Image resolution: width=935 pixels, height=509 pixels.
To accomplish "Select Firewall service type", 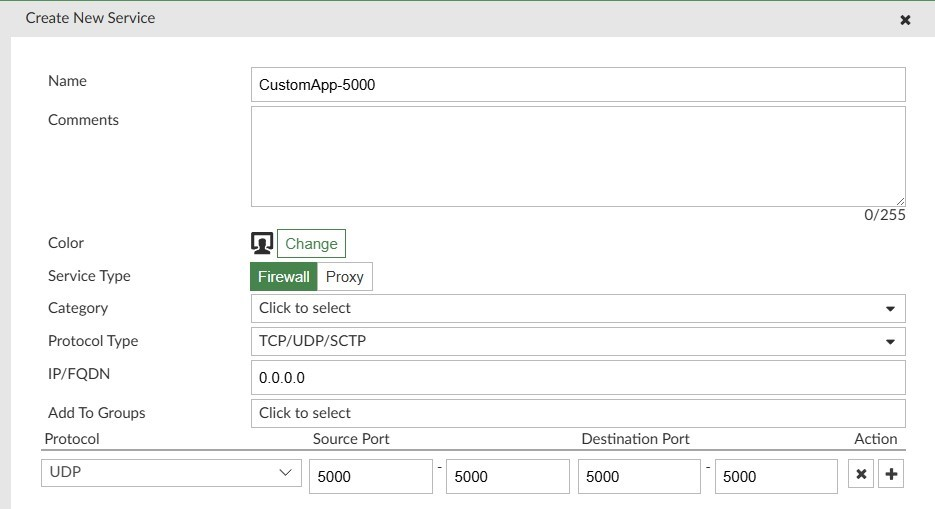I will point(284,277).
